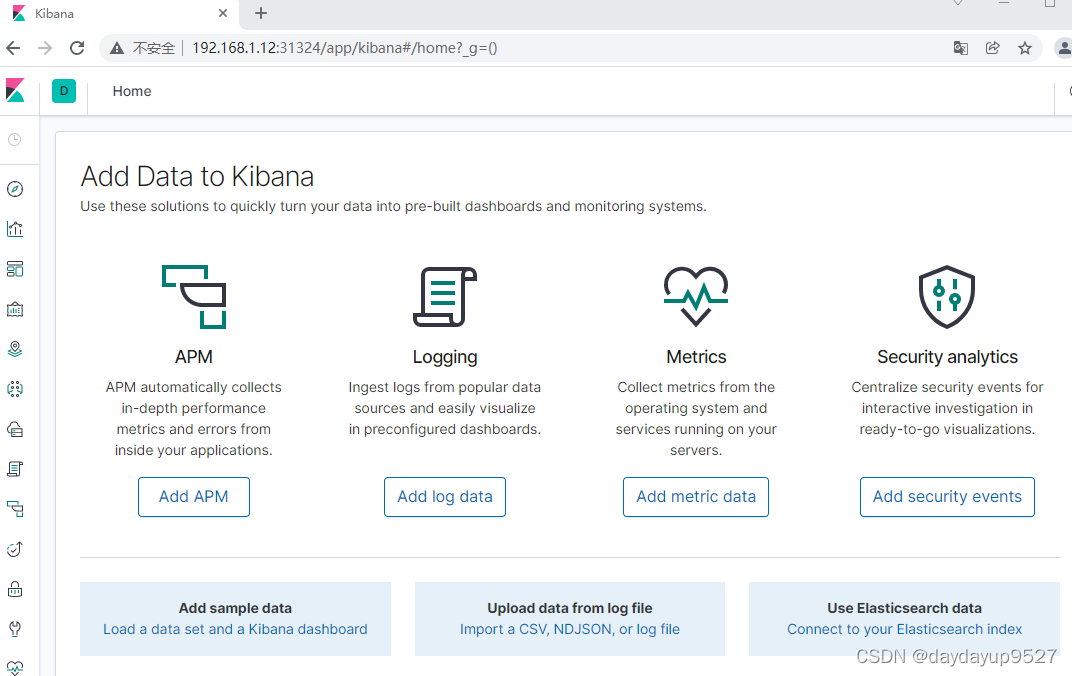Click the not-secure warning triangle icon
1072x676 pixels.
click(x=117, y=48)
